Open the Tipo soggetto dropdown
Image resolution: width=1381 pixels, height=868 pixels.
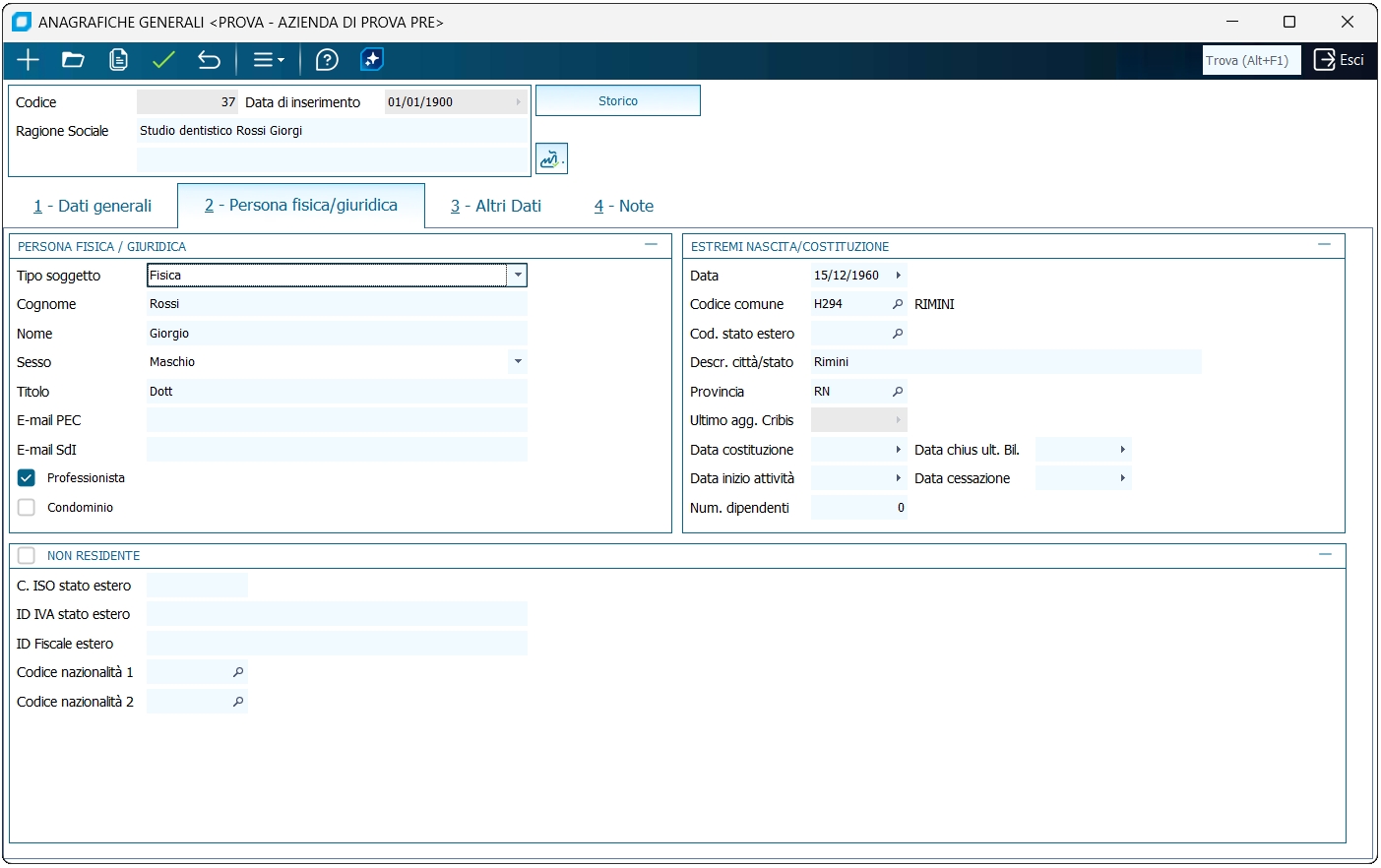click(518, 276)
